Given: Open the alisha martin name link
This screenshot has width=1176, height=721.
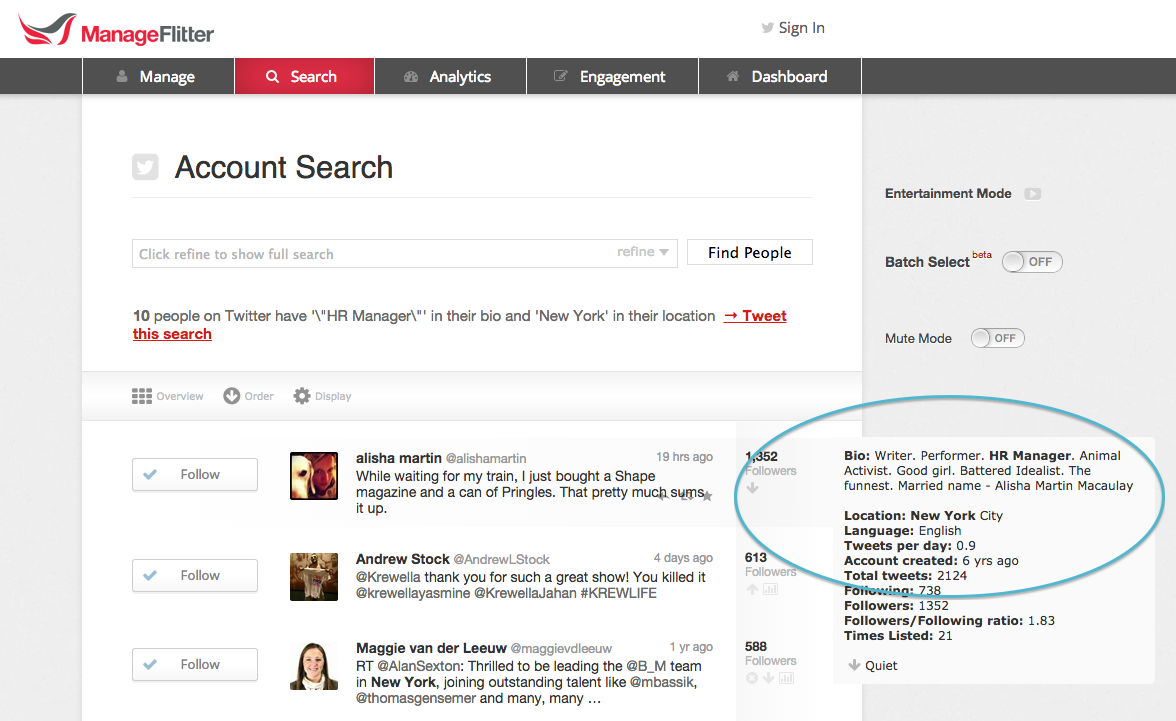Looking at the screenshot, I should pos(399,458).
